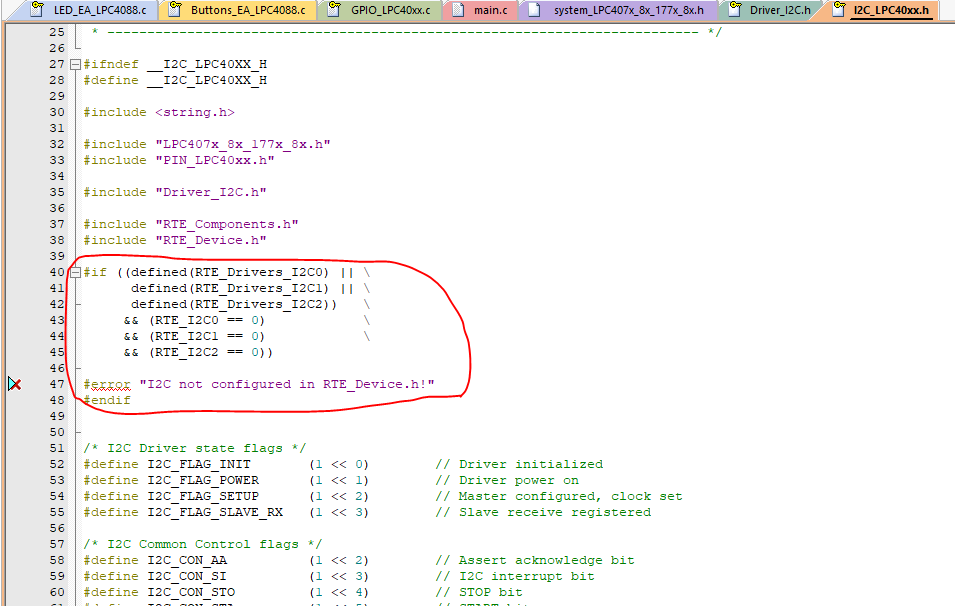The width and height of the screenshot is (955, 606).
Task: Click defined(RTE_Drivers_I2C2) on line 42
Action: pos(230,304)
